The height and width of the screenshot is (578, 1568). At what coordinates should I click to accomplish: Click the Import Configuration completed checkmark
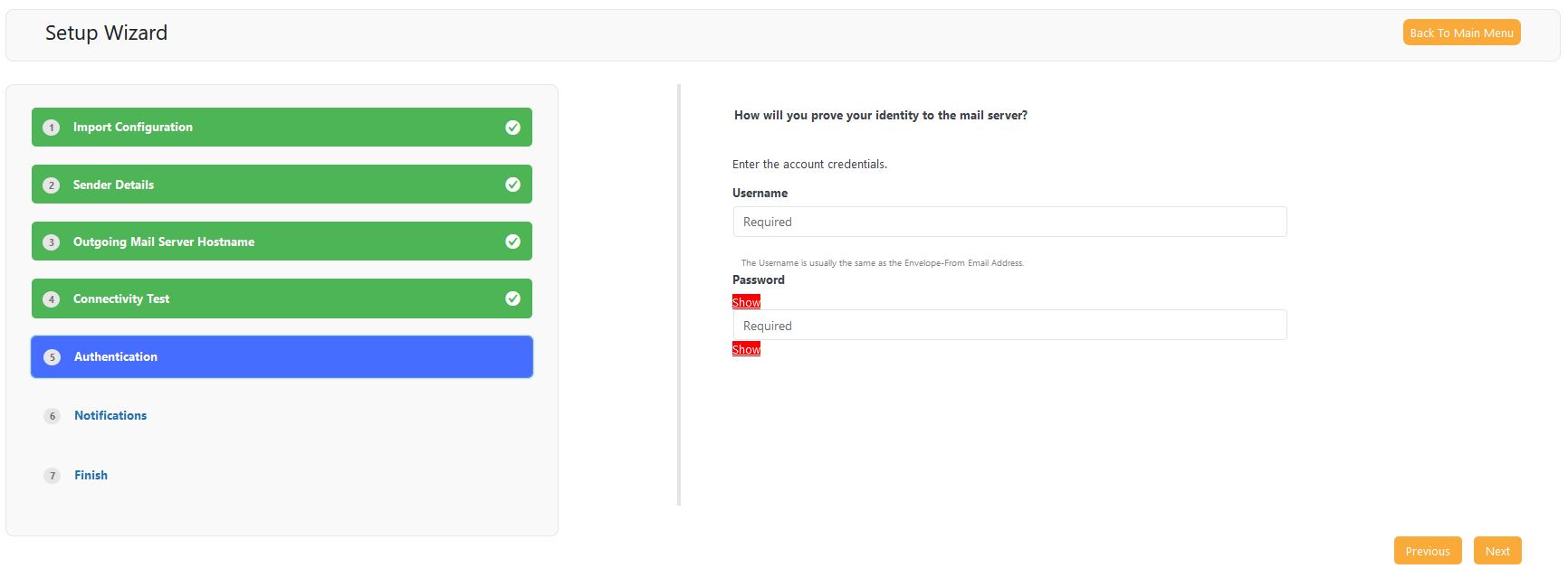pos(512,128)
